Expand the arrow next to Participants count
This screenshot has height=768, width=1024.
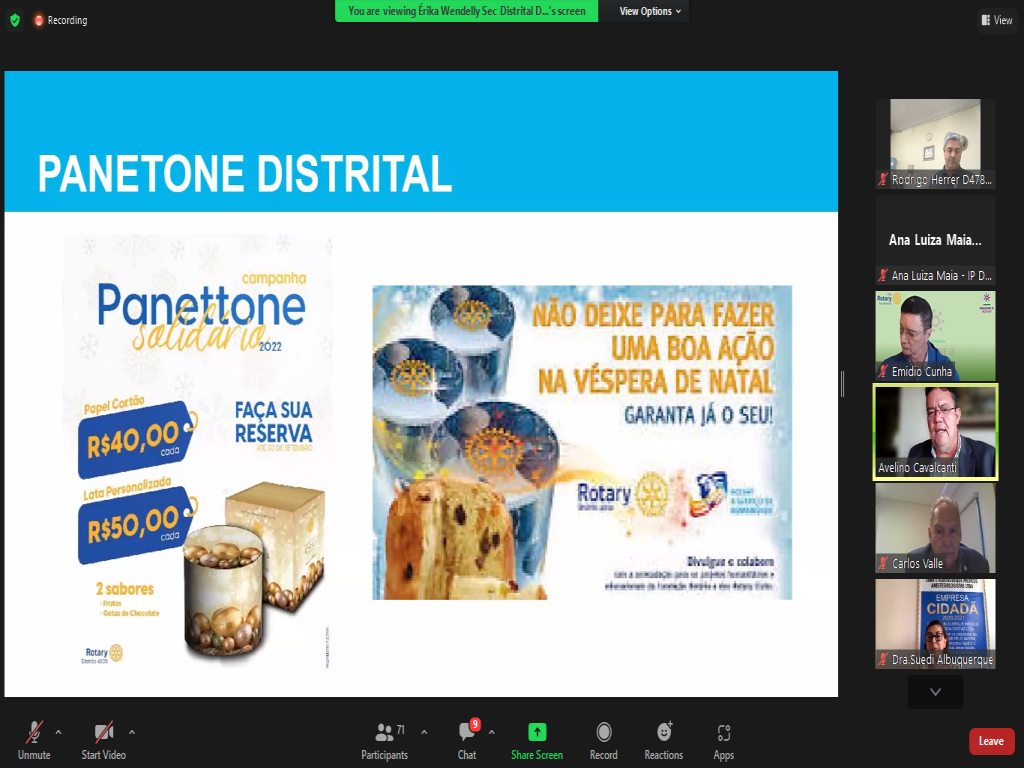pos(424,731)
